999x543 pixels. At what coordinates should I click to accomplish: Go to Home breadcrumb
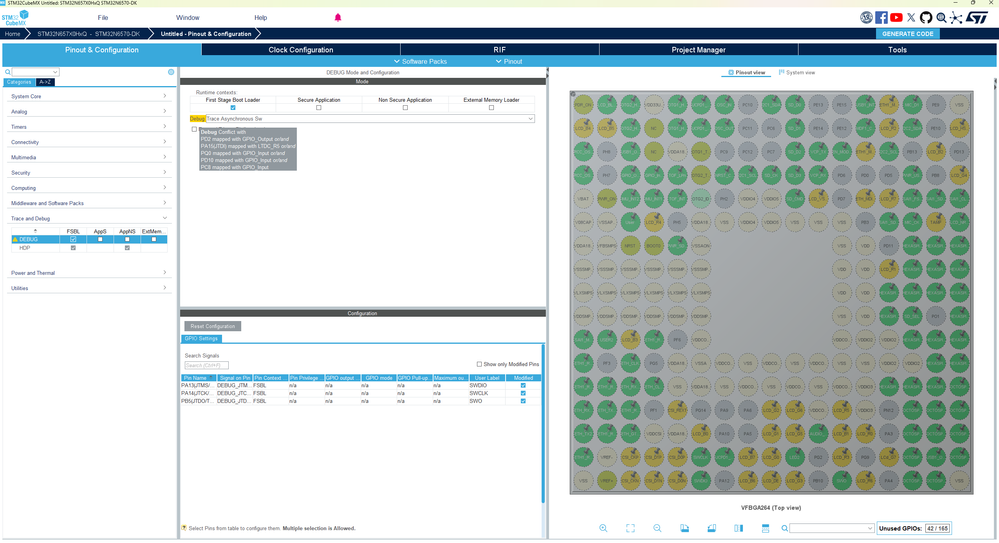tap(13, 34)
